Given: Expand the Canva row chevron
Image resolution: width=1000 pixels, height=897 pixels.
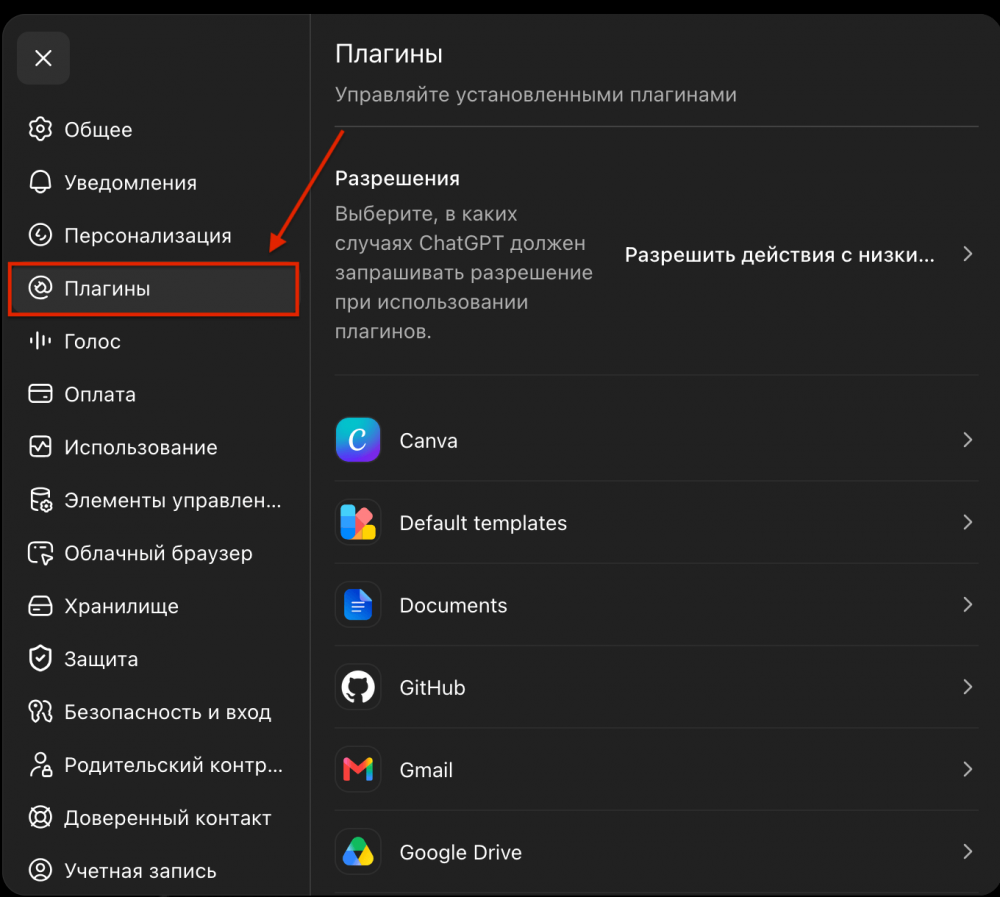Looking at the screenshot, I should (967, 440).
